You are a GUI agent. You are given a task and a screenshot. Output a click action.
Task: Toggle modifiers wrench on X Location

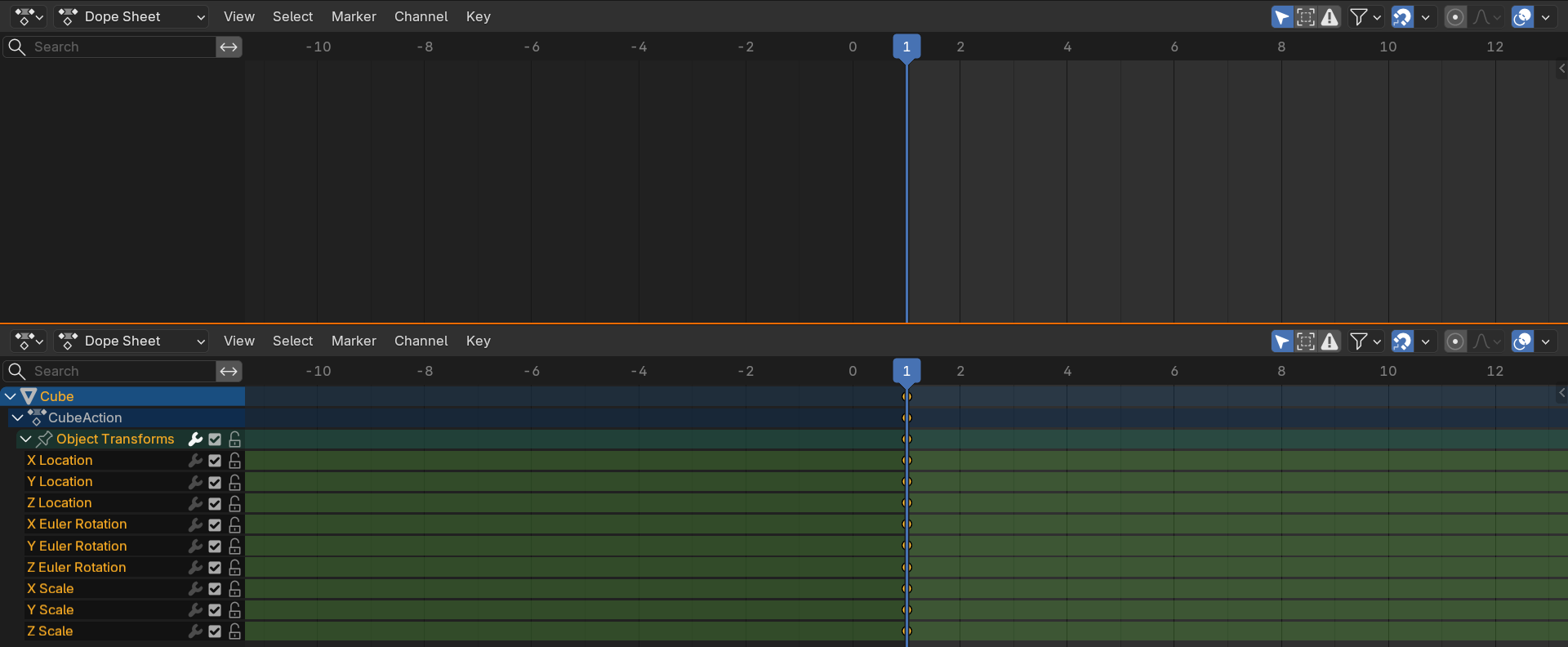(x=195, y=460)
